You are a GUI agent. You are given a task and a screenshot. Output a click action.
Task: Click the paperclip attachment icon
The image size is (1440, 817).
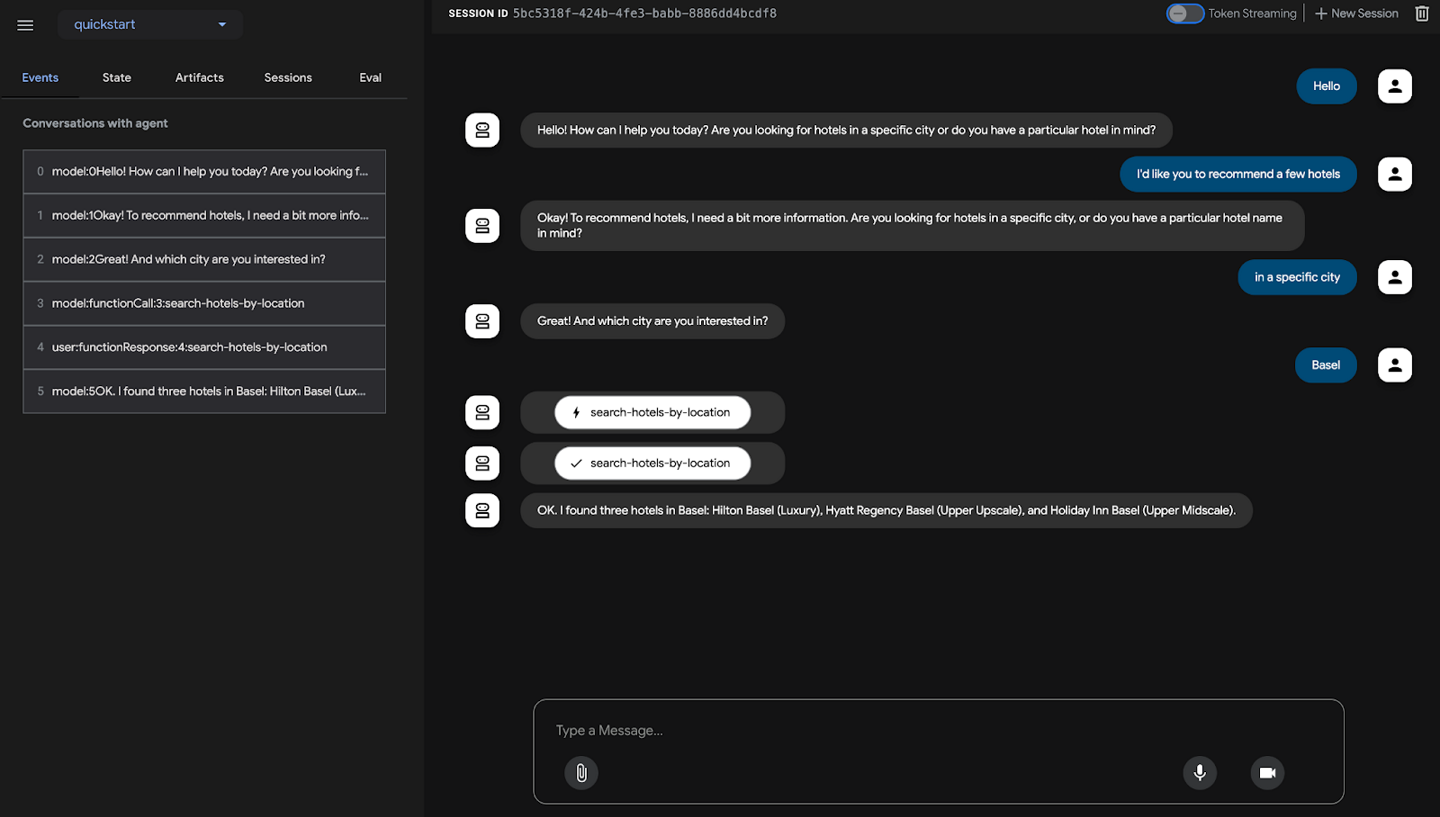pos(581,772)
